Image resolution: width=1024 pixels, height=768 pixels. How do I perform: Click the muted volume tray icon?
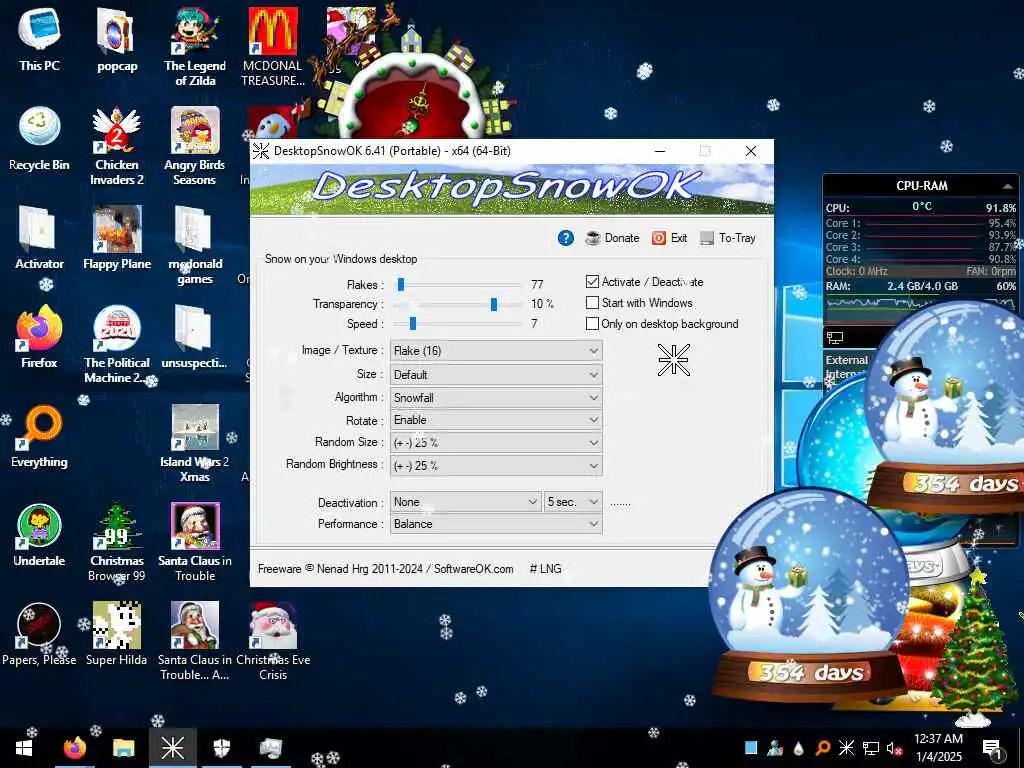coord(894,748)
